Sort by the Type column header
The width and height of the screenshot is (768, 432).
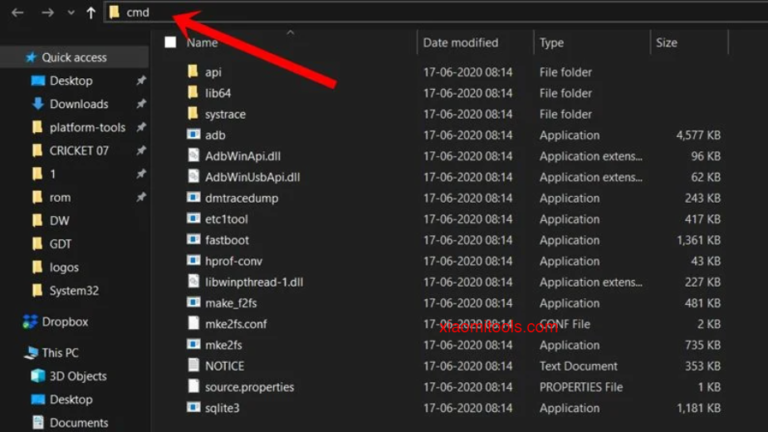[x=551, y=43]
